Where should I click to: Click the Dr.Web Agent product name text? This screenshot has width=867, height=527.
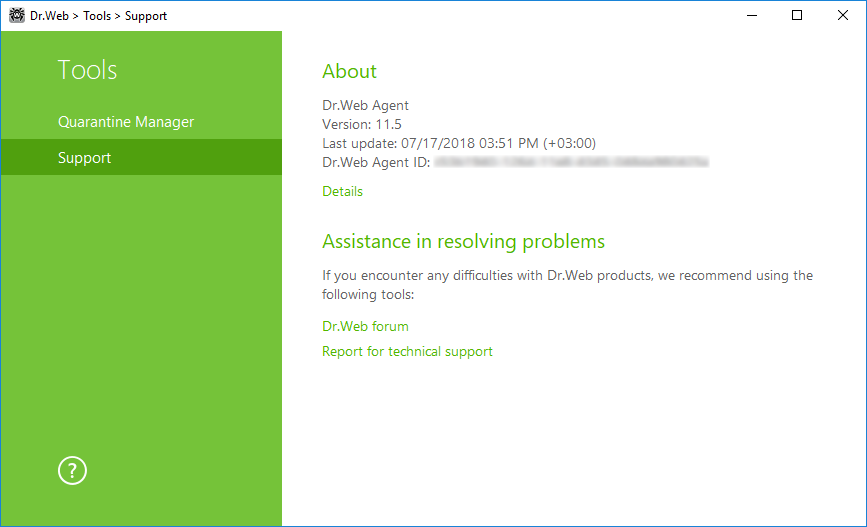[365, 106]
